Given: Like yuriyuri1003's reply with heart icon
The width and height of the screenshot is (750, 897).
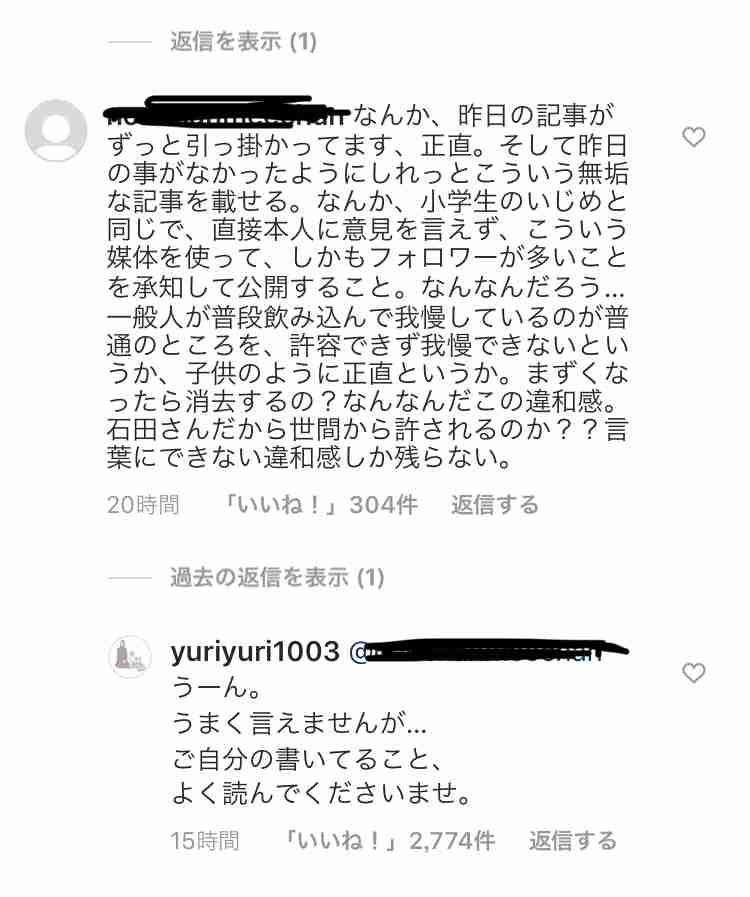Looking at the screenshot, I should click(x=693, y=673).
